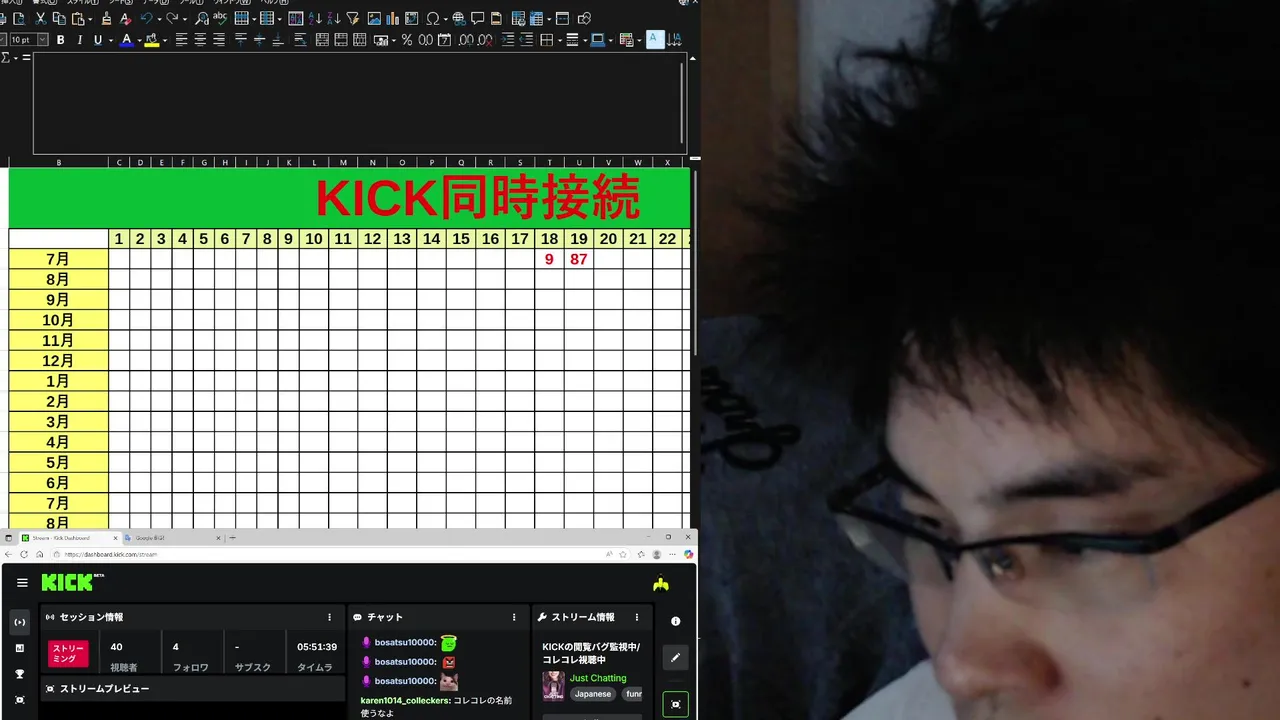Image resolution: width=1280 pixels, height=720 pixels.
Task: Open the paste options dropdown arrow
Action: [x=90, y=19]
